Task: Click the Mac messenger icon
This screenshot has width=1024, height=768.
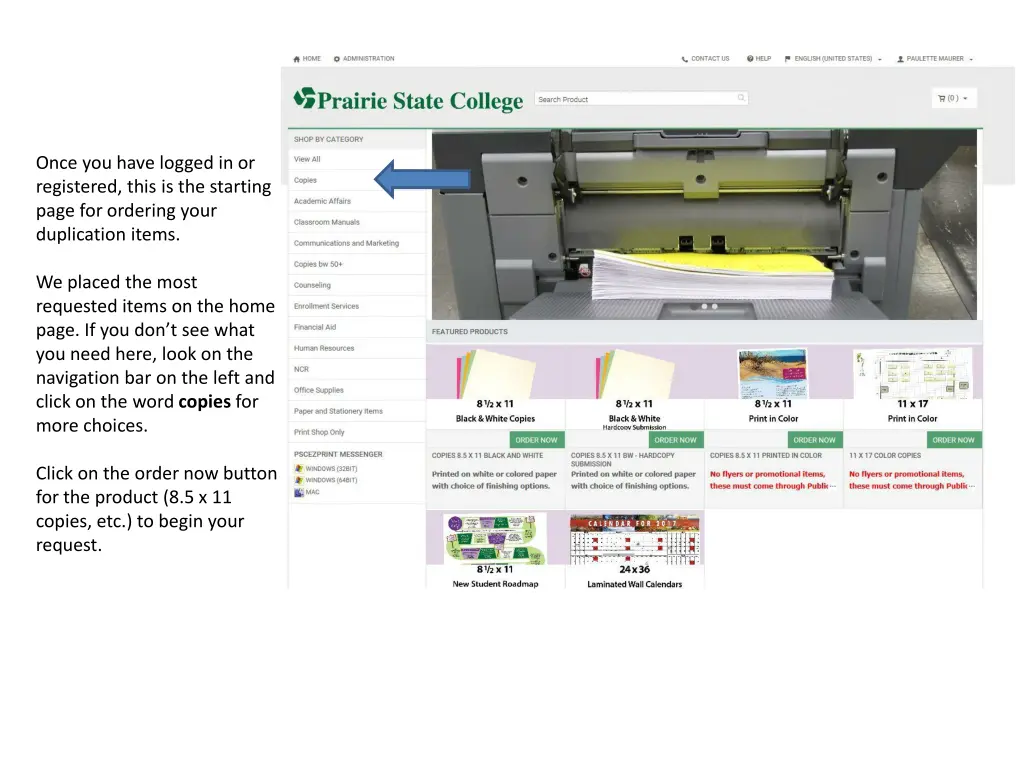Action: (x=299, y=492)
